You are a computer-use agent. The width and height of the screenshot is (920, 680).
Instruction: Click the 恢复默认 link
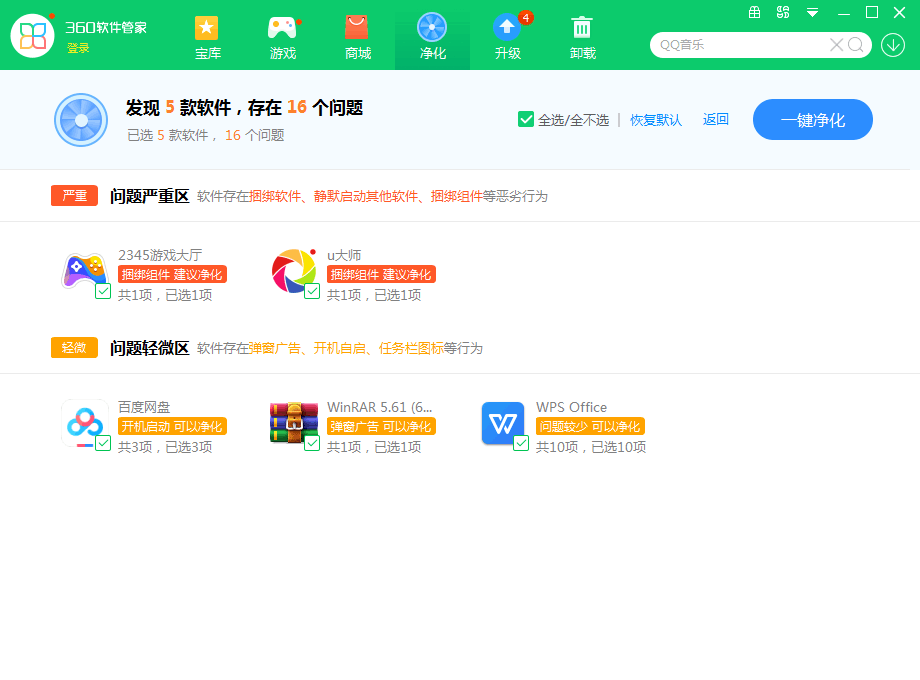[x=656, y=120]
